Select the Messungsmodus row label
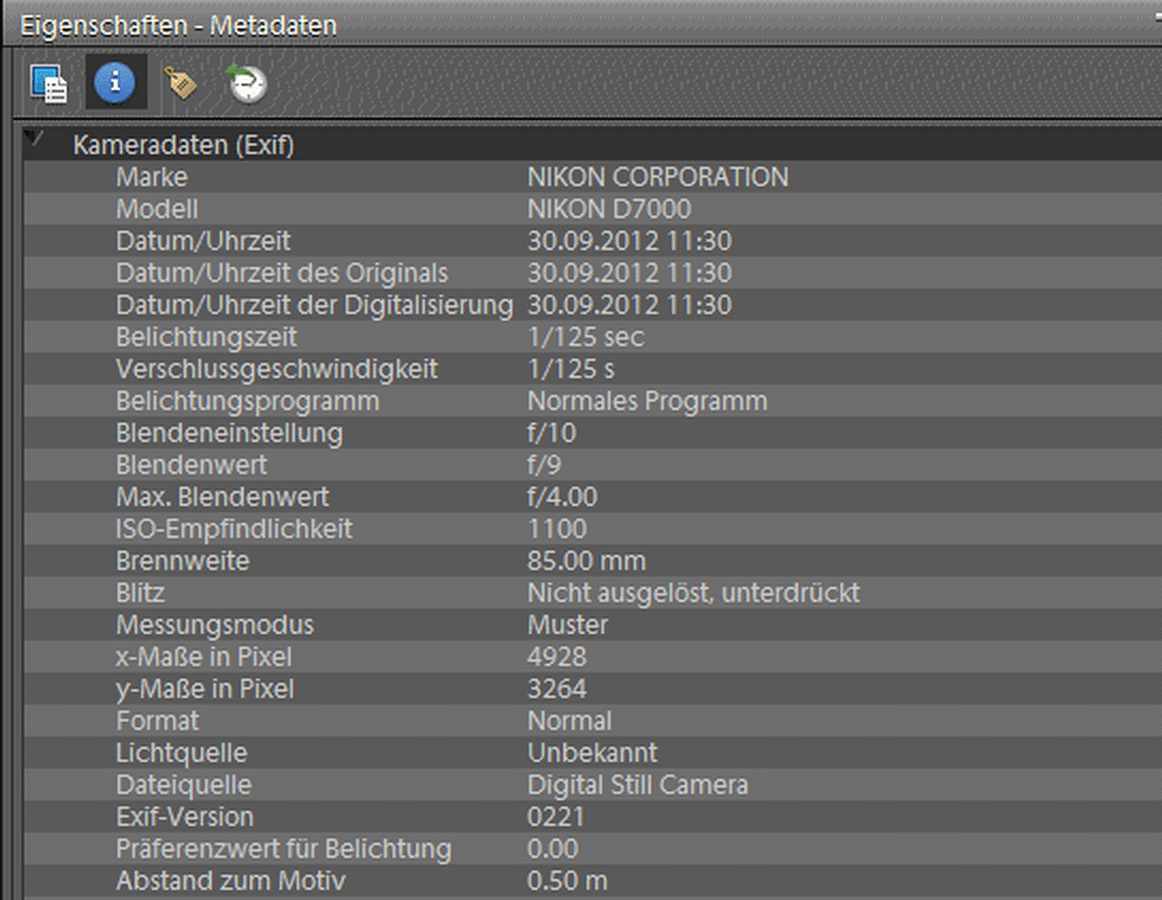The image size is (1162, 900). 215,625
